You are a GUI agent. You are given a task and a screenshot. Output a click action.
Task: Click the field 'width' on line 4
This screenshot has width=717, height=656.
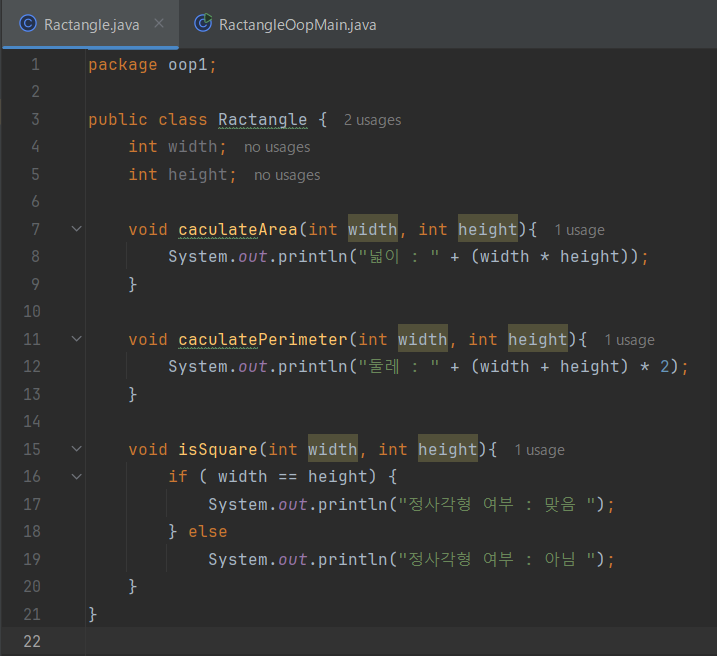(193, 147)
